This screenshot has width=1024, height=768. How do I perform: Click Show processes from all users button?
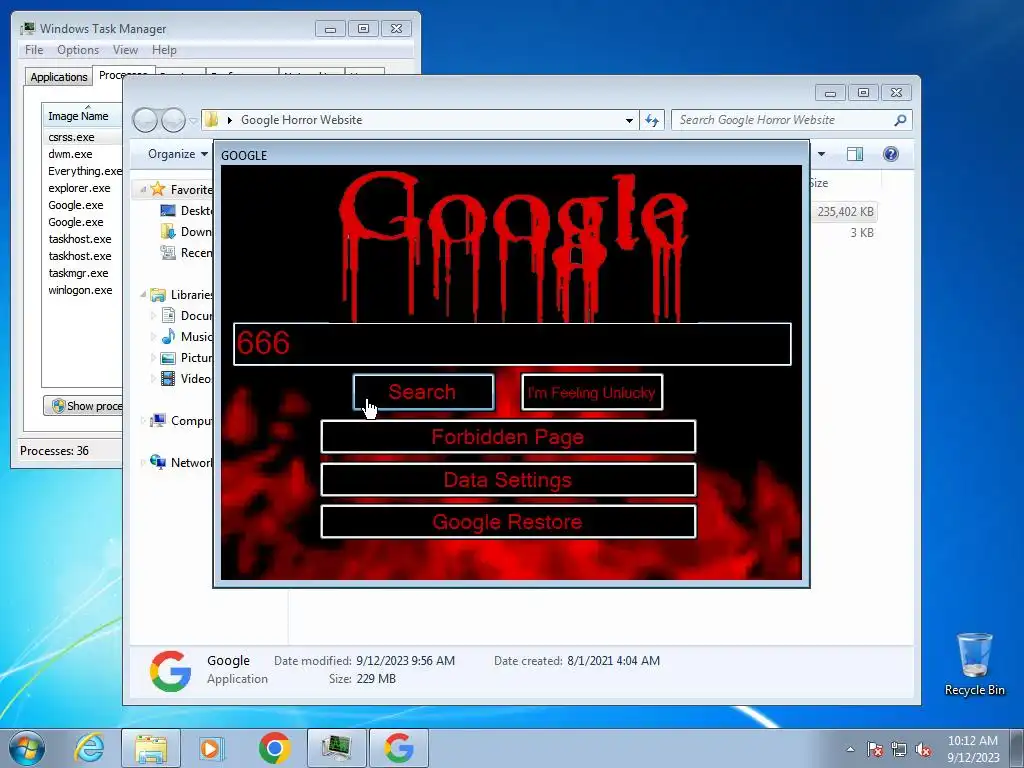point(83,406)
